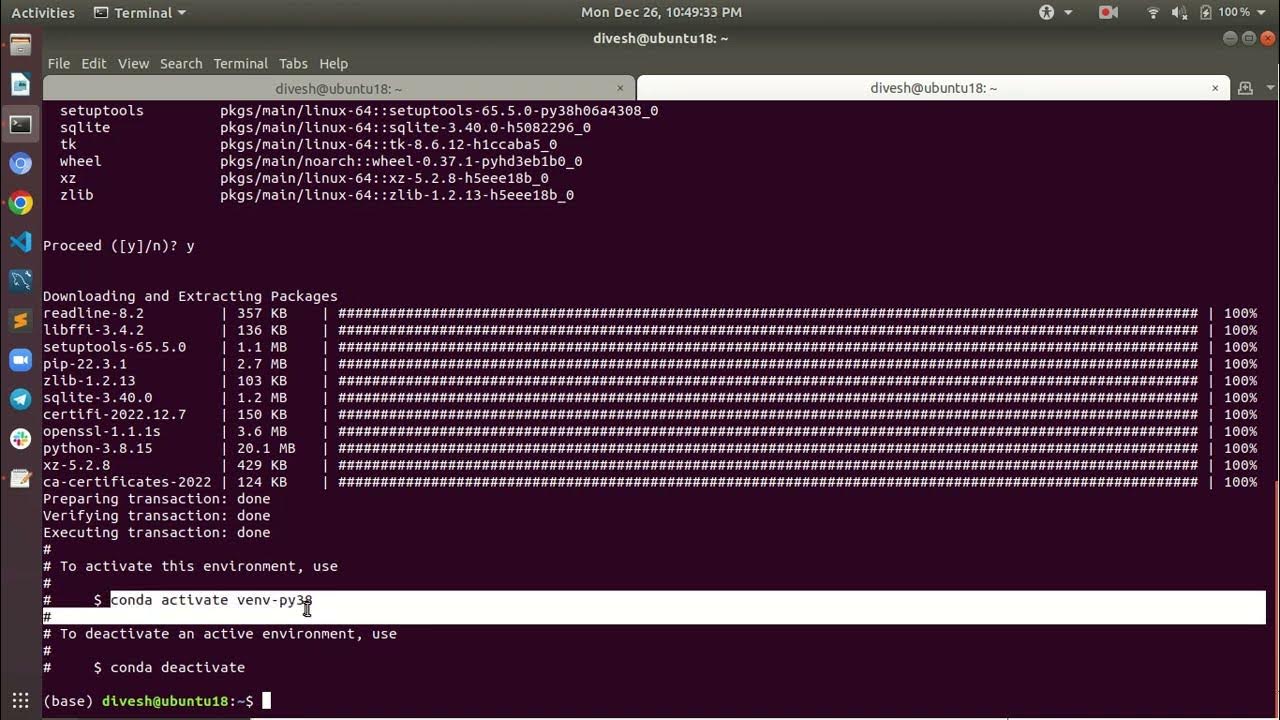Minimize the terminal window
Viewport: 1280px width, 720px height.
[x=1230, y=38]
